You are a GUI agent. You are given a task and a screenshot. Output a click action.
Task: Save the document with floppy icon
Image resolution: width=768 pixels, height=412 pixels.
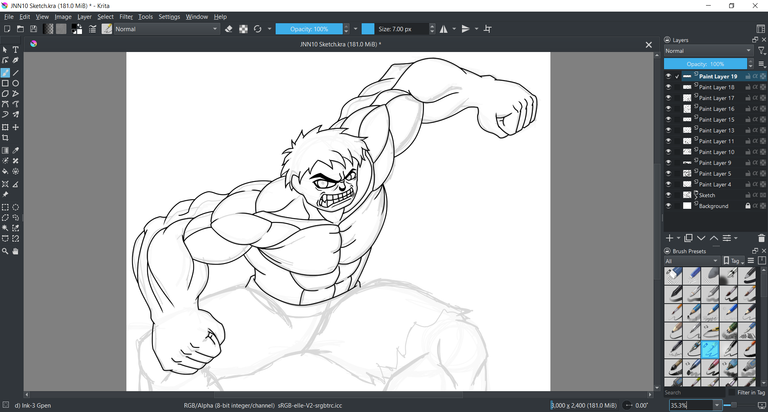33,29
